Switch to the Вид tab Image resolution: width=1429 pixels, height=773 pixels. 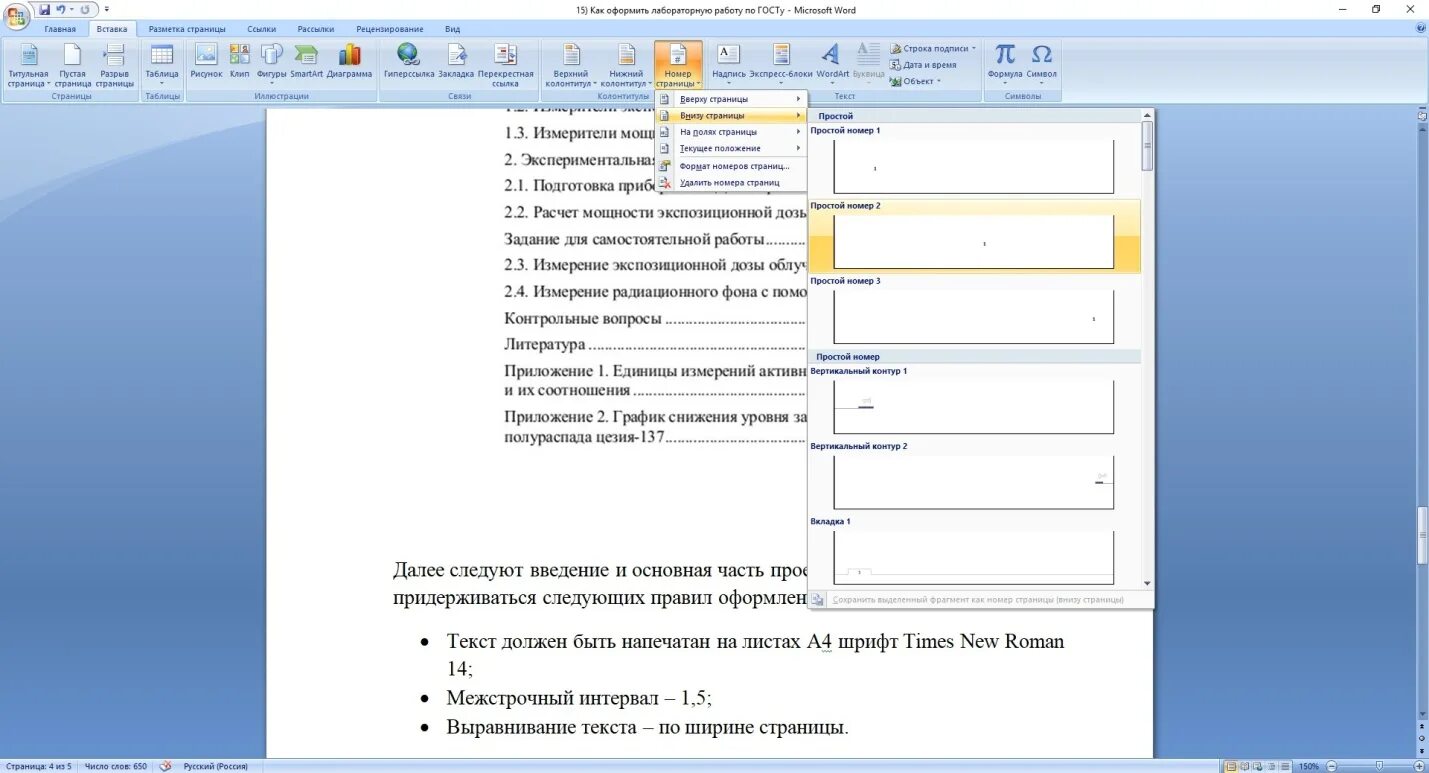tap(453, 29)
